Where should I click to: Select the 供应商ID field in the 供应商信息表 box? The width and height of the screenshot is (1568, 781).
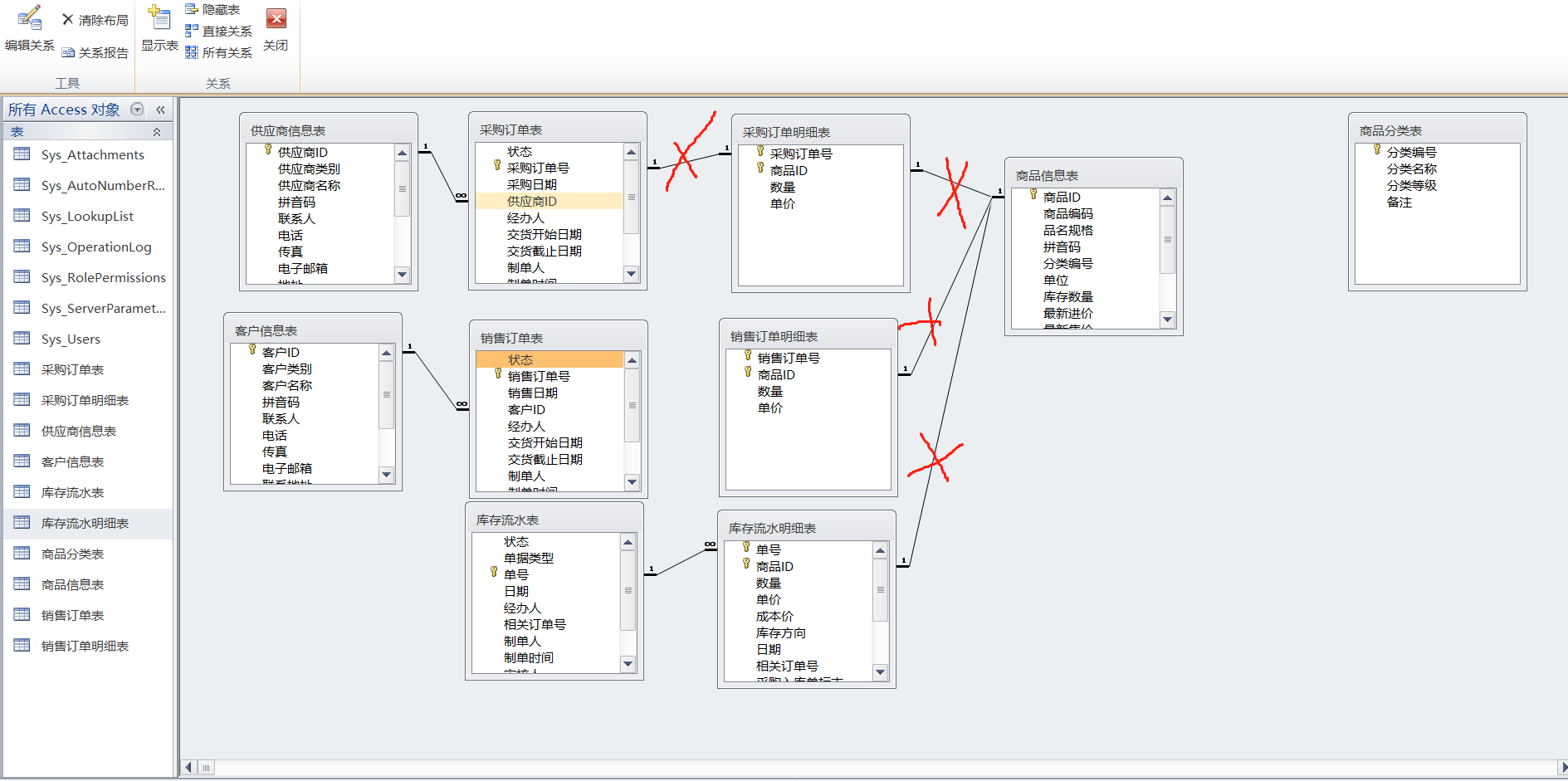click(x=303, y=152)
